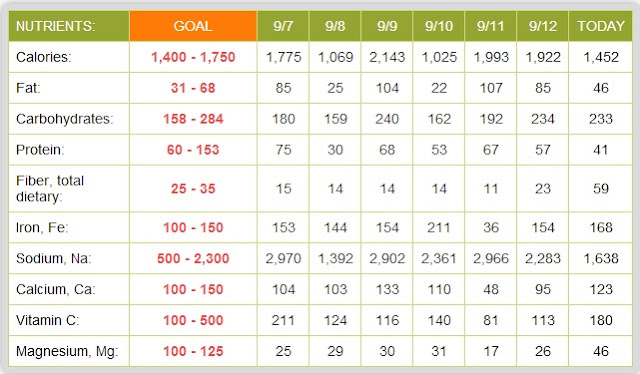Select the Carbohydrates row label
Image resolution: width=640 pixels, height=374 pixels.
tap(64, 119)
